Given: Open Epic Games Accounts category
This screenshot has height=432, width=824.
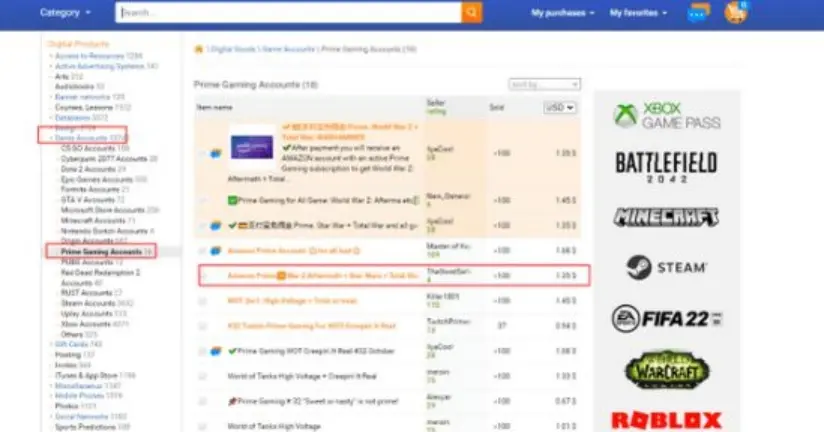Looking at the screenshot, I should pyautogui.click(x=97, y=179).
